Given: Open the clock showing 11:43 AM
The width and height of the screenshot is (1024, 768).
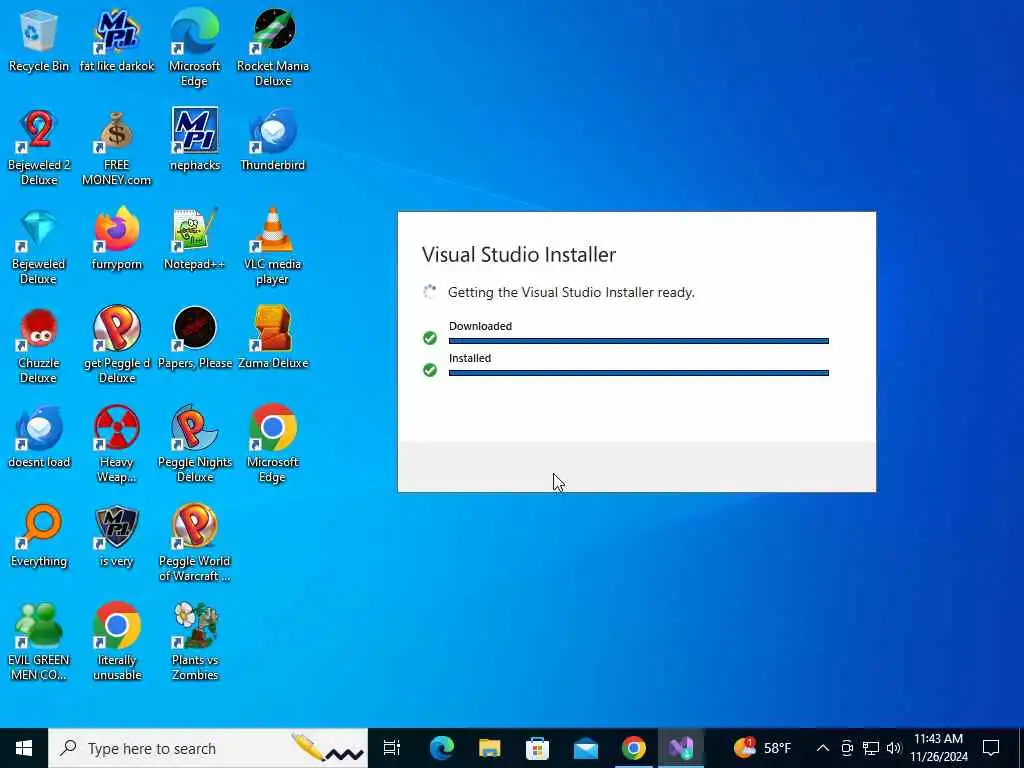Looking at the screenshot, I should tap(938, 748).
